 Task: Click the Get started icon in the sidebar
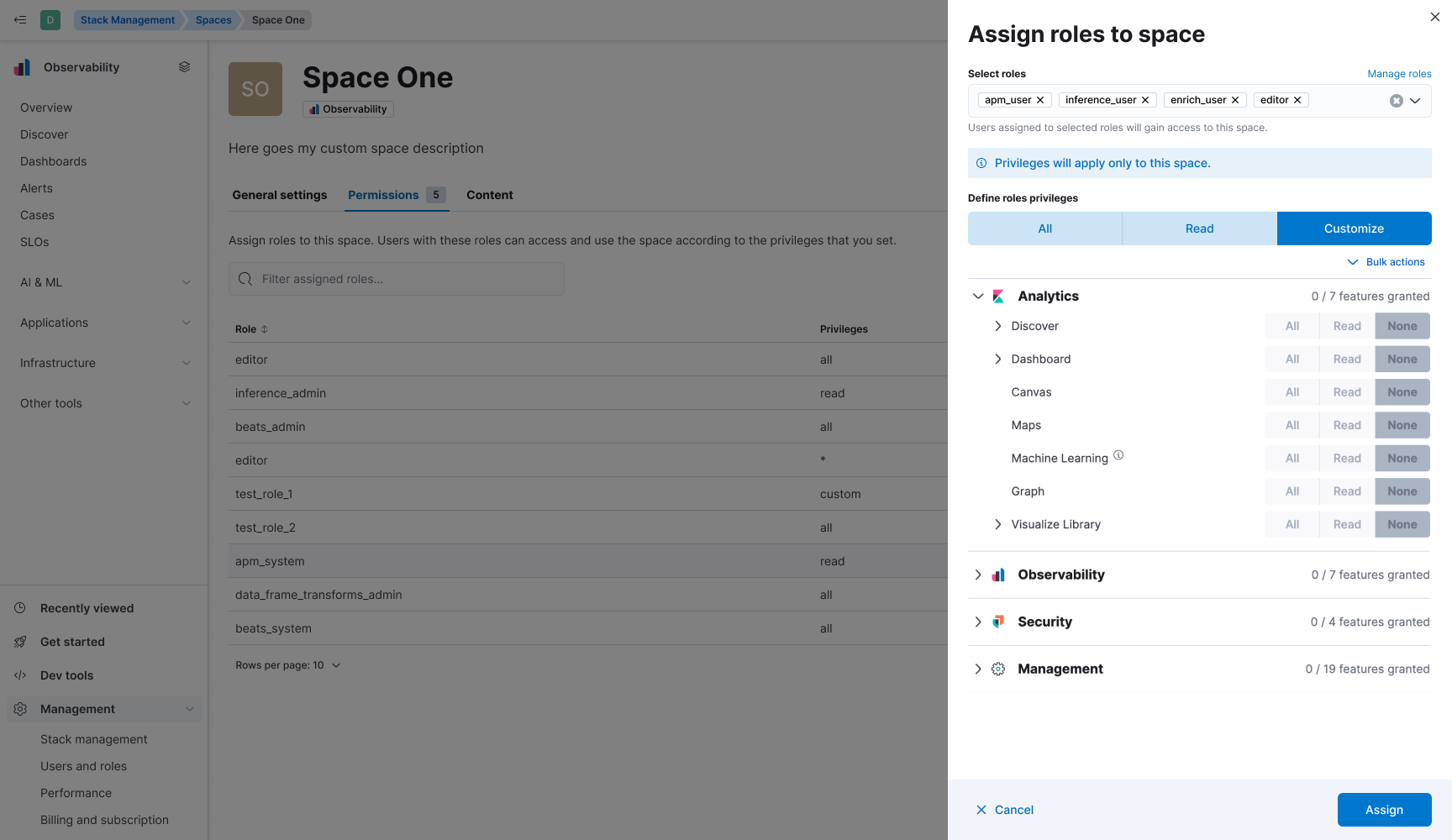pos(20,641)
